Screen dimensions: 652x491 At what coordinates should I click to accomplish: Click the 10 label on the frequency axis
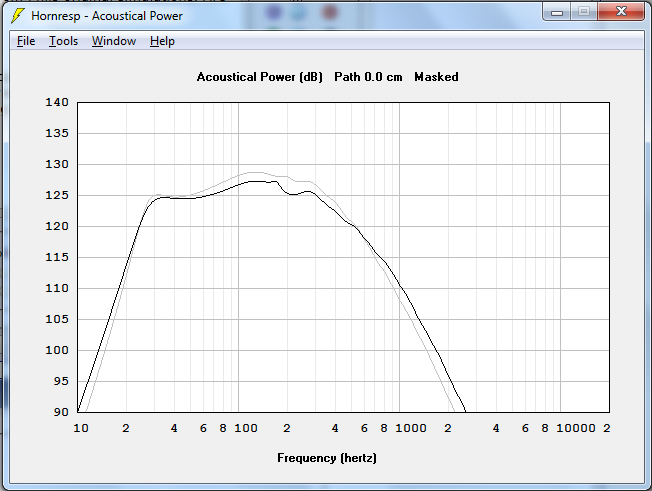pyautogui.click(x=81, y=428)
